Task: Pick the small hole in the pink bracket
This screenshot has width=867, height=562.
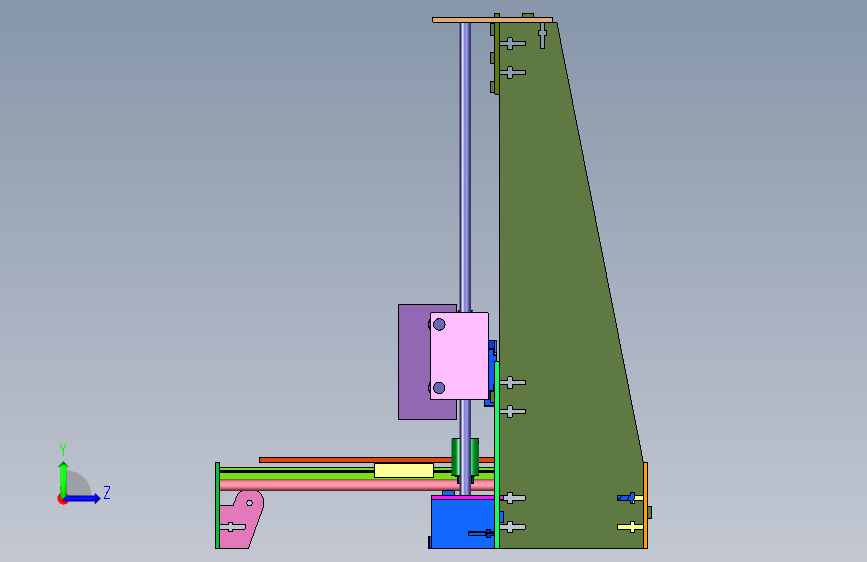Action: pos(249,503)
